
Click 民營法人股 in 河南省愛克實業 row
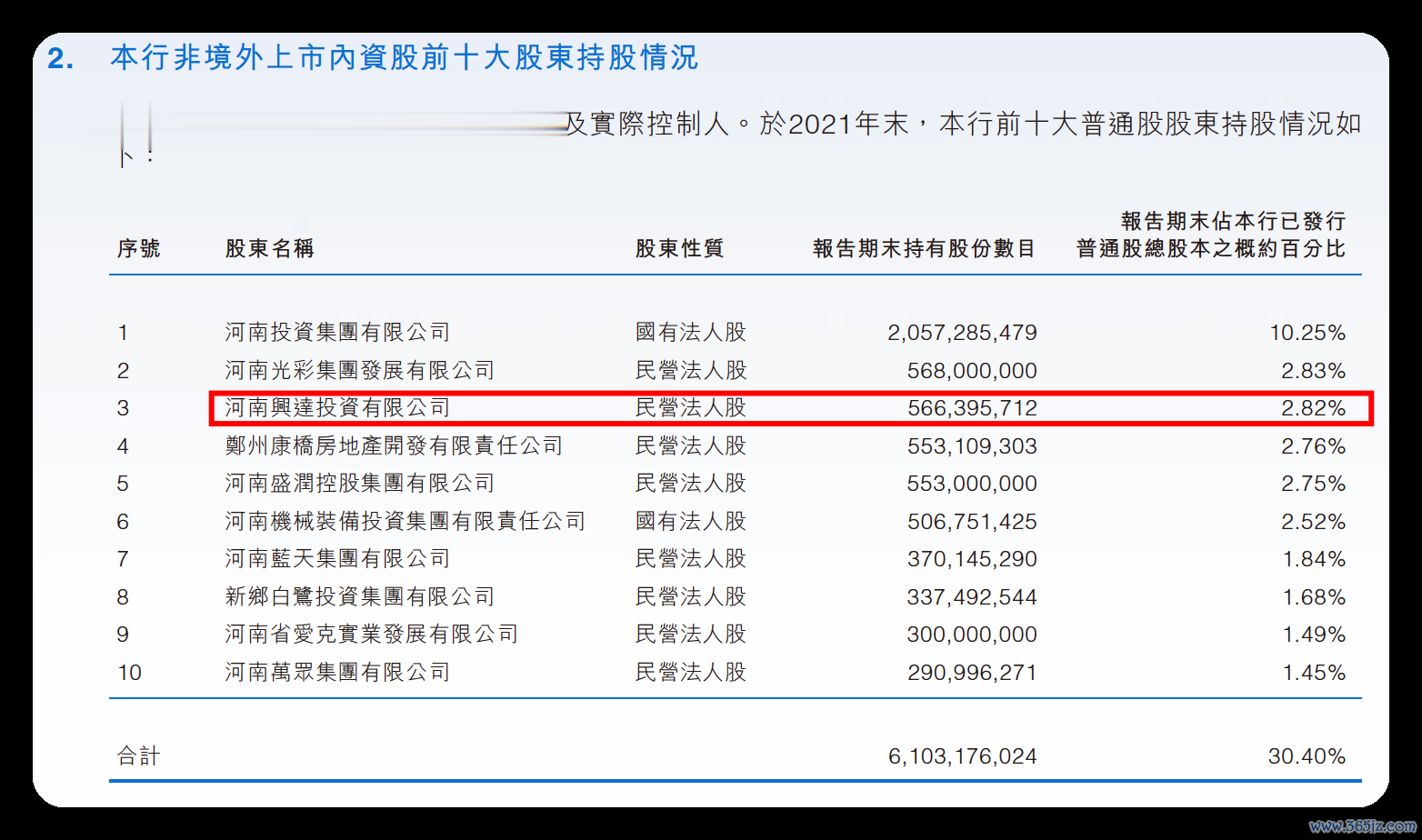click(691, 635)
